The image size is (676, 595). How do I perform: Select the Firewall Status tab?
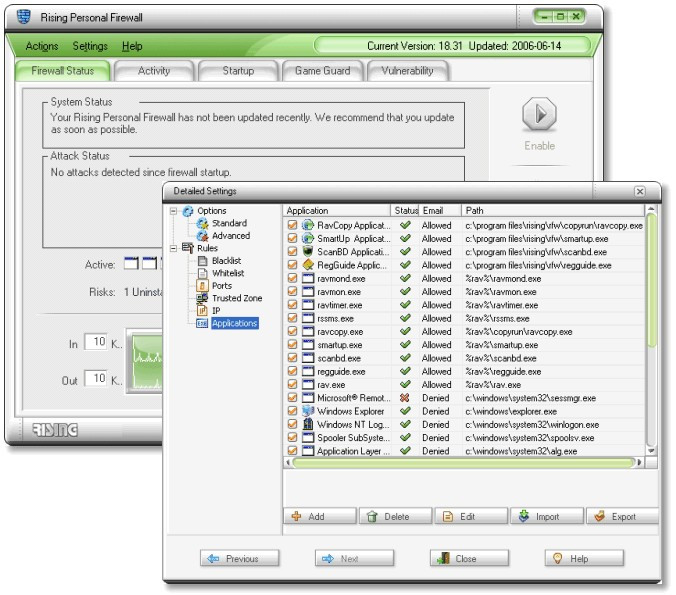tap(63, 71)
